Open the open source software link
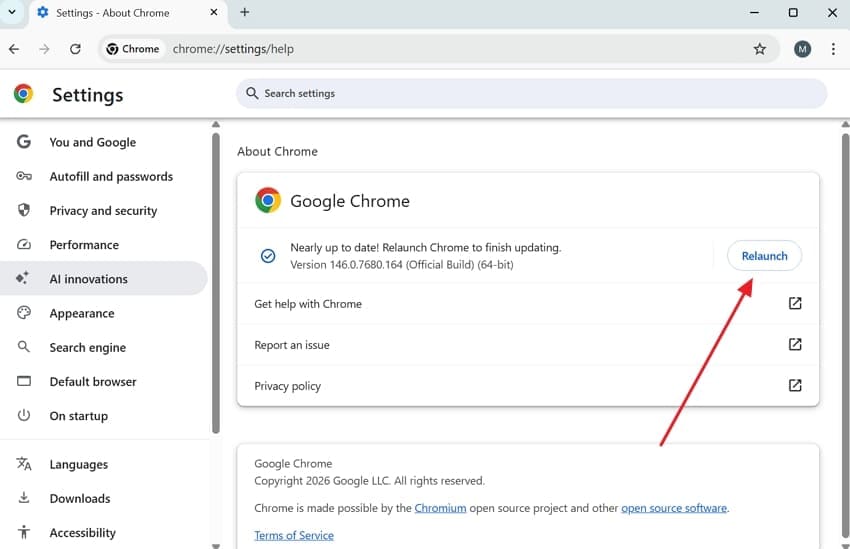850x549 pixels. click(x=674, y=508)
